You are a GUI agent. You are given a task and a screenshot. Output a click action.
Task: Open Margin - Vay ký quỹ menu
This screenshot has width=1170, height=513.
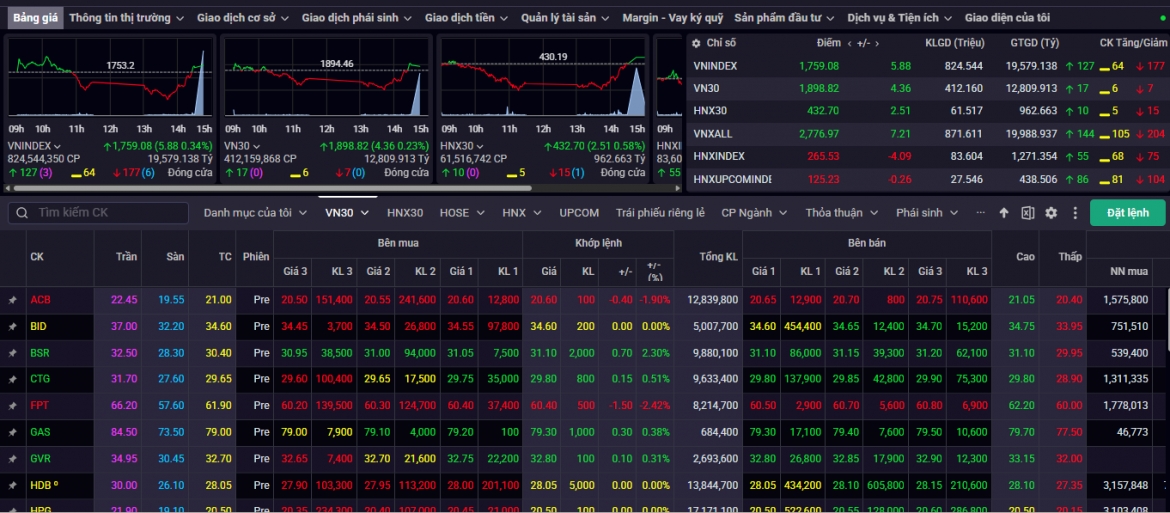click(x=672, y=17)
